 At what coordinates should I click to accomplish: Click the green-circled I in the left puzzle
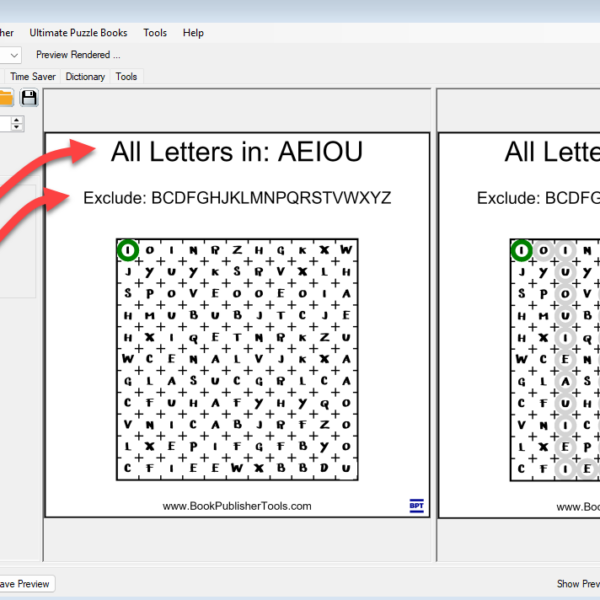pos(127,249)
